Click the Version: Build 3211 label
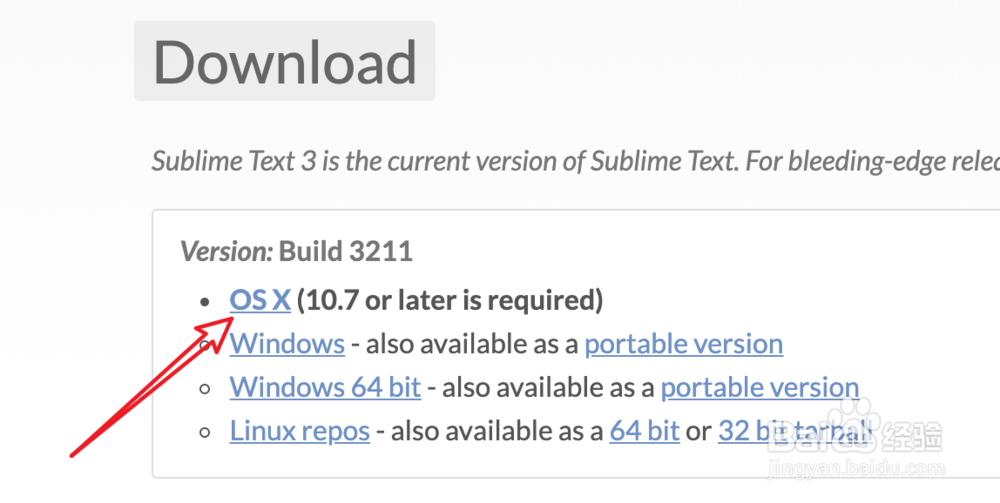 tap(296, 250)
